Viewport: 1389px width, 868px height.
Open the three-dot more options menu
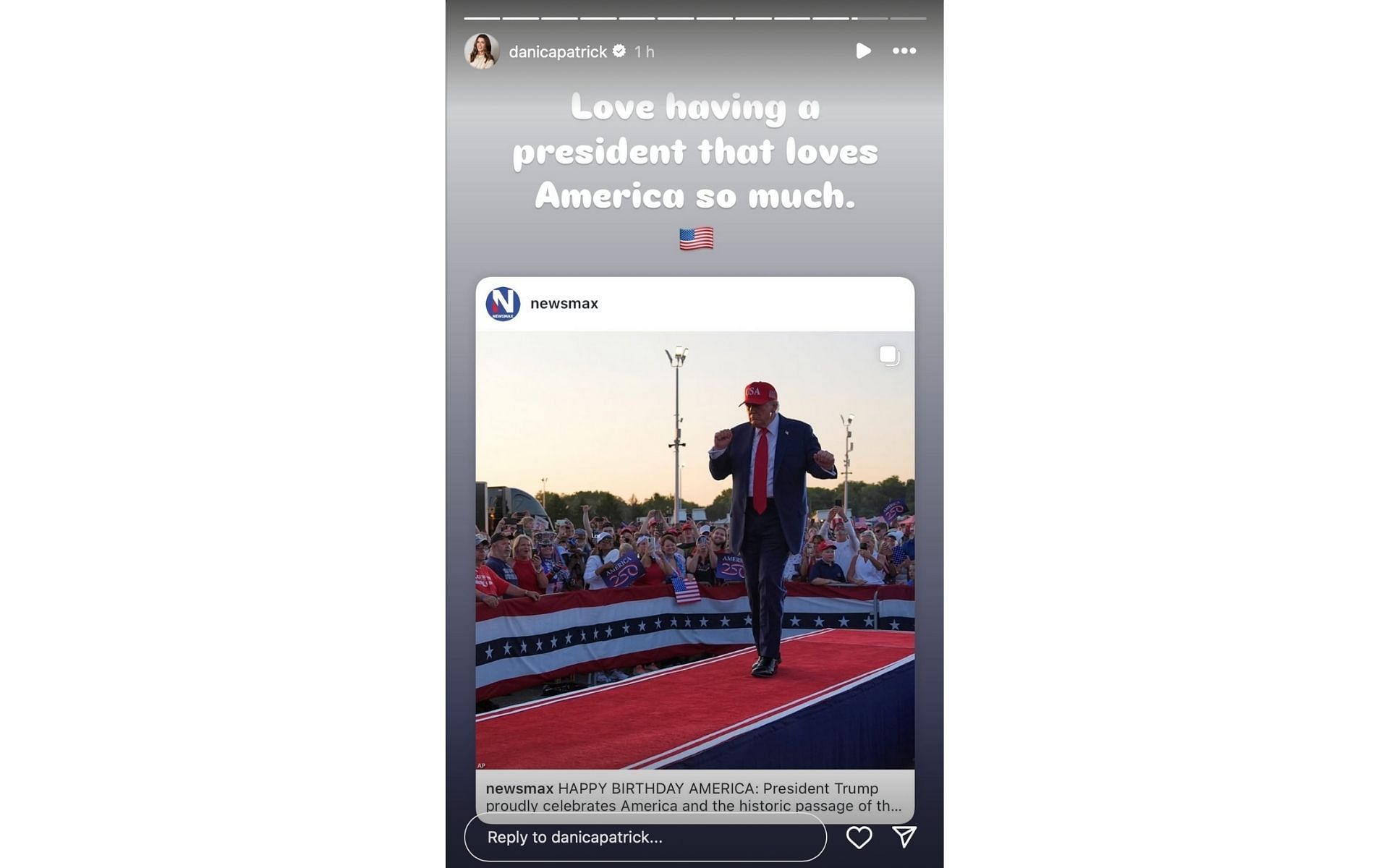coord(904,51)
